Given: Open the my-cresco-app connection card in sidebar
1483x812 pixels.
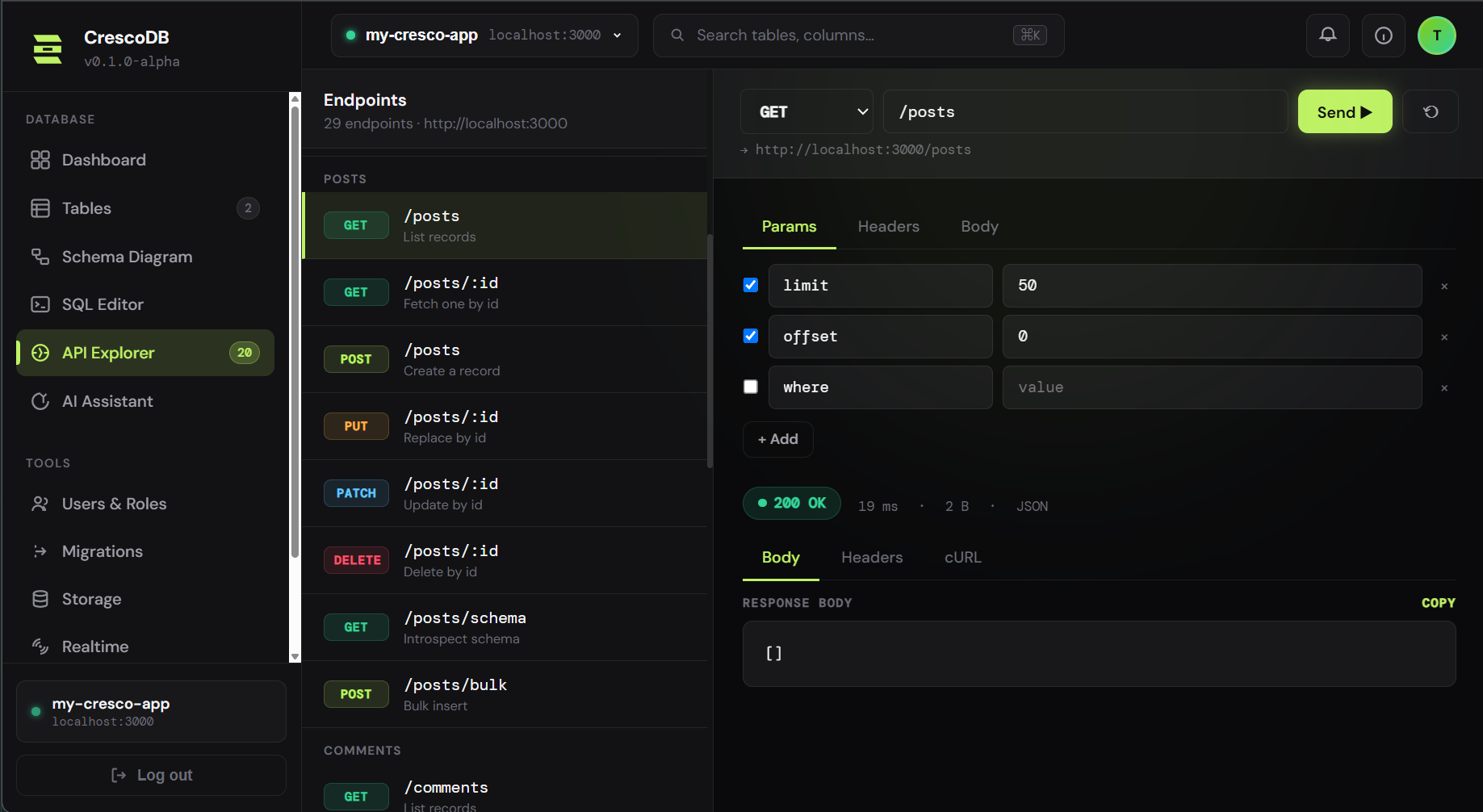Looking at the screenshot, I should coord(152,711).
